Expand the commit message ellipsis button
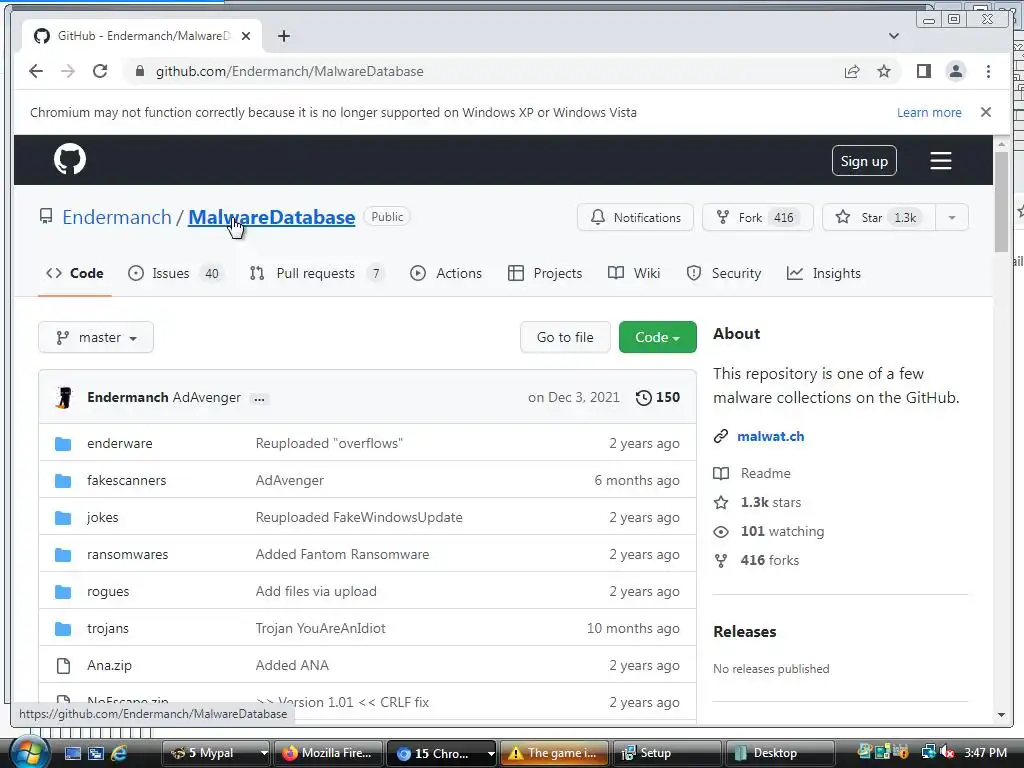 click(259, 398)
